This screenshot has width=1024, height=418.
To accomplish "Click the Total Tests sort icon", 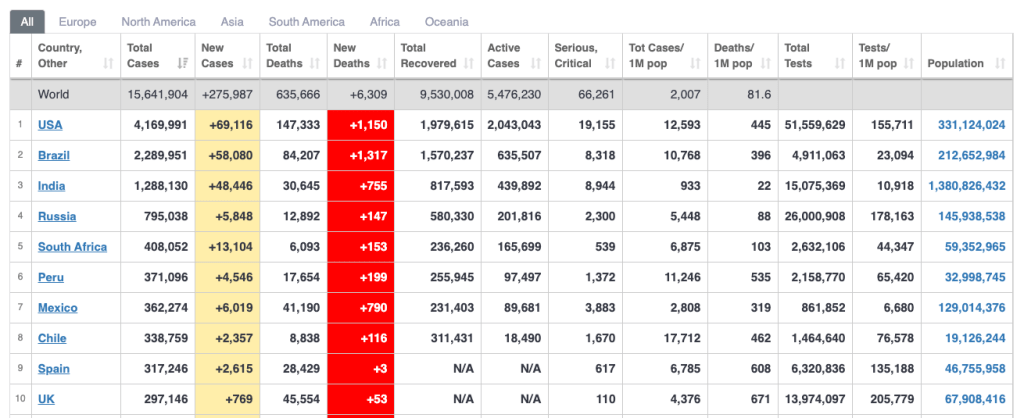I will [837, 64].
